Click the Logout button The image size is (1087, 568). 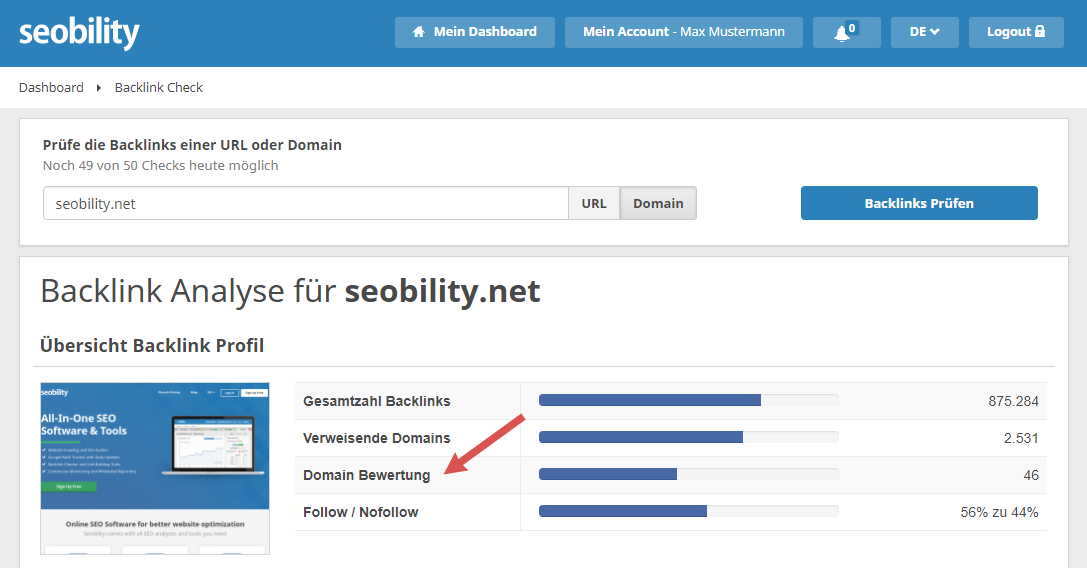coord(1016,32)
